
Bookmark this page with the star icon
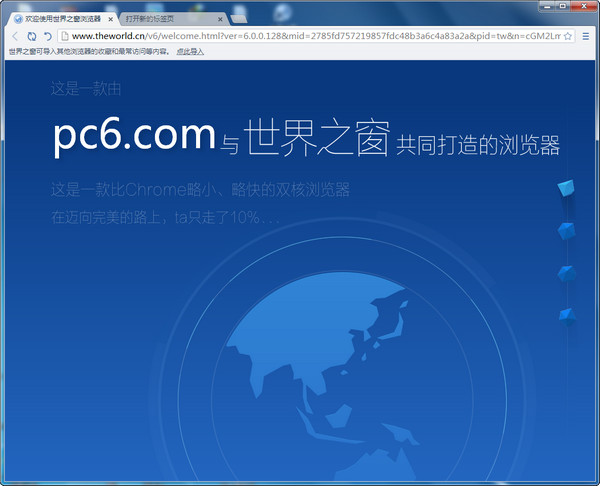pyautogui.click(x=568, y=36)
